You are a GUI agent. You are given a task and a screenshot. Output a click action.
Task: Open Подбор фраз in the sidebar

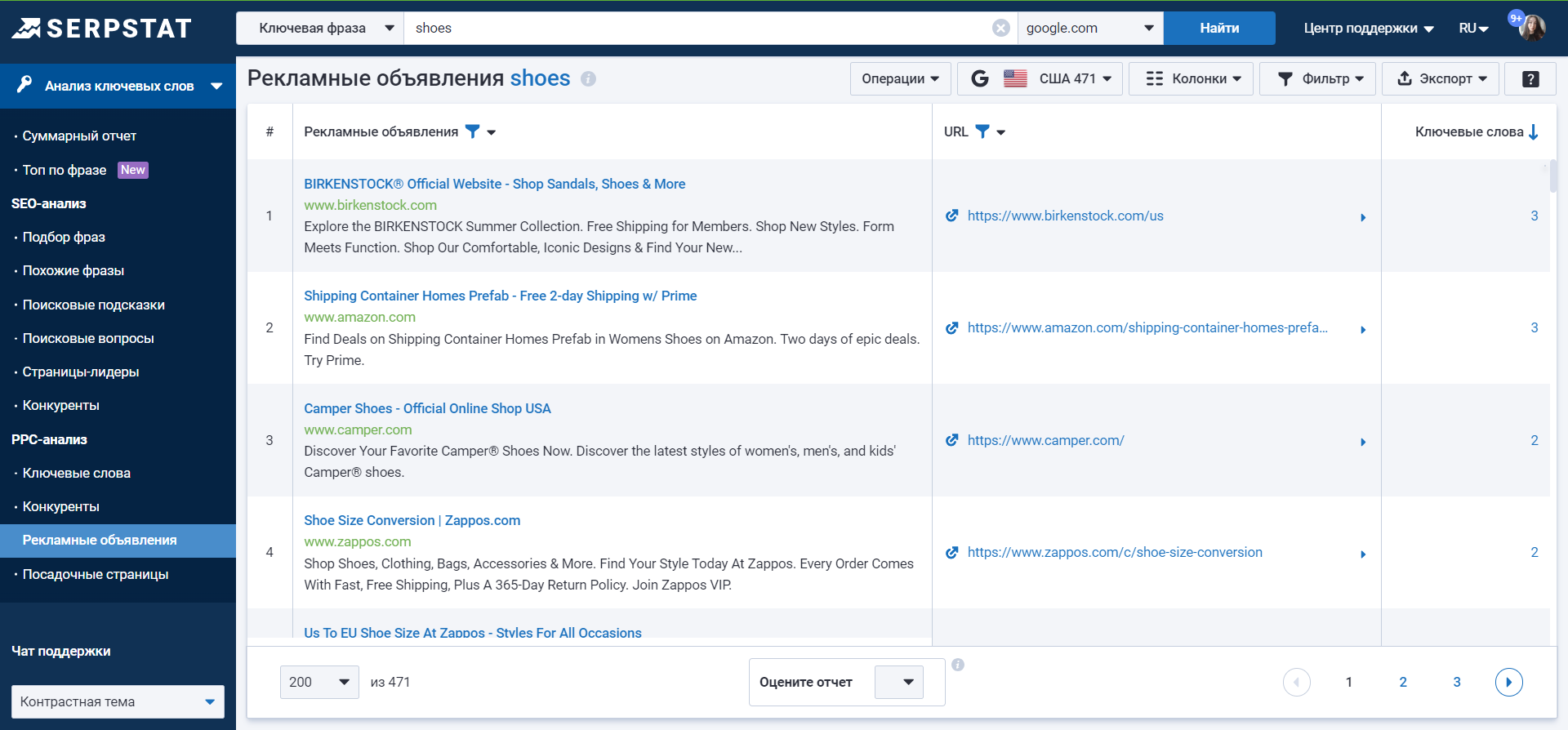pos(64,237)
